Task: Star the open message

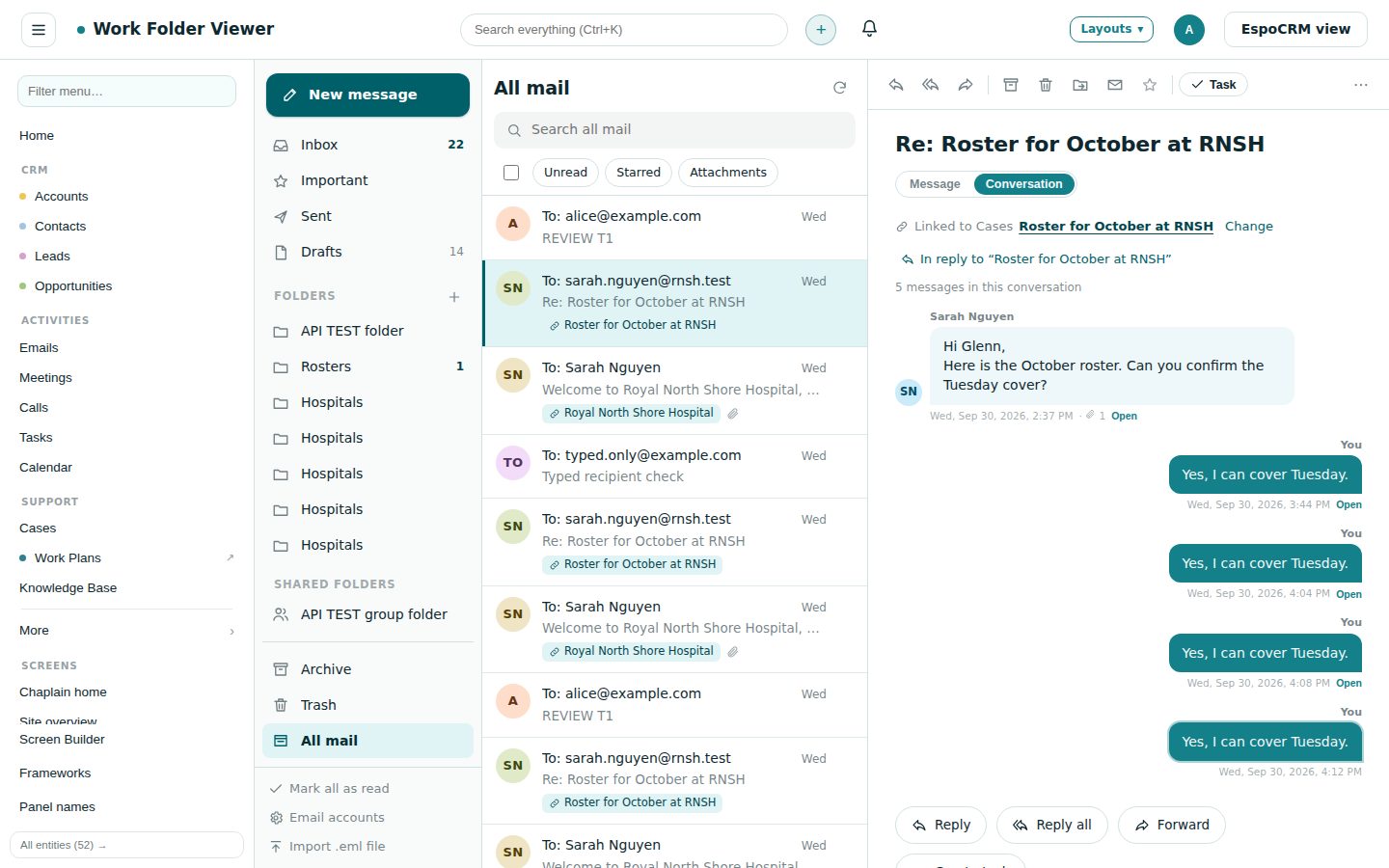Action: pyautogui.click(x=1150, y=85)
